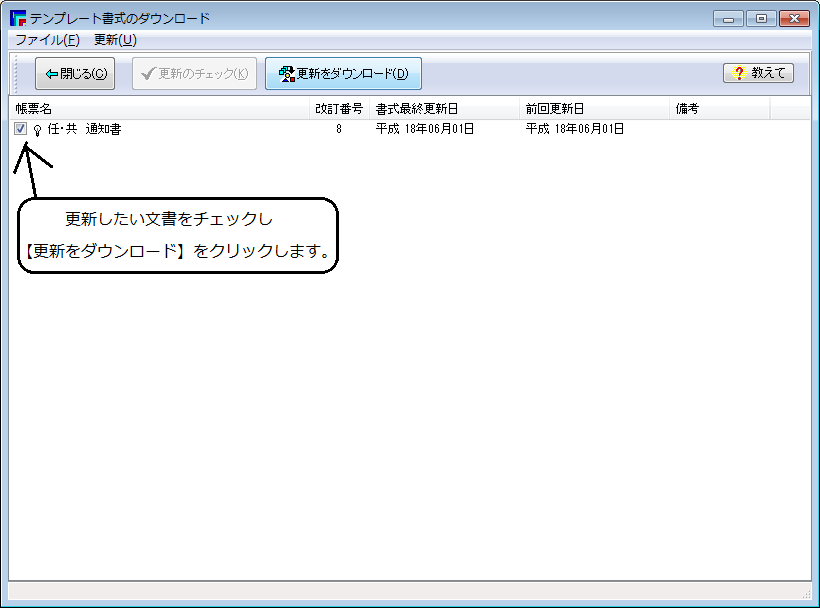Screen dimensions: 820x608
Task: Open the ファイル menu
Action: coord(47,40)
